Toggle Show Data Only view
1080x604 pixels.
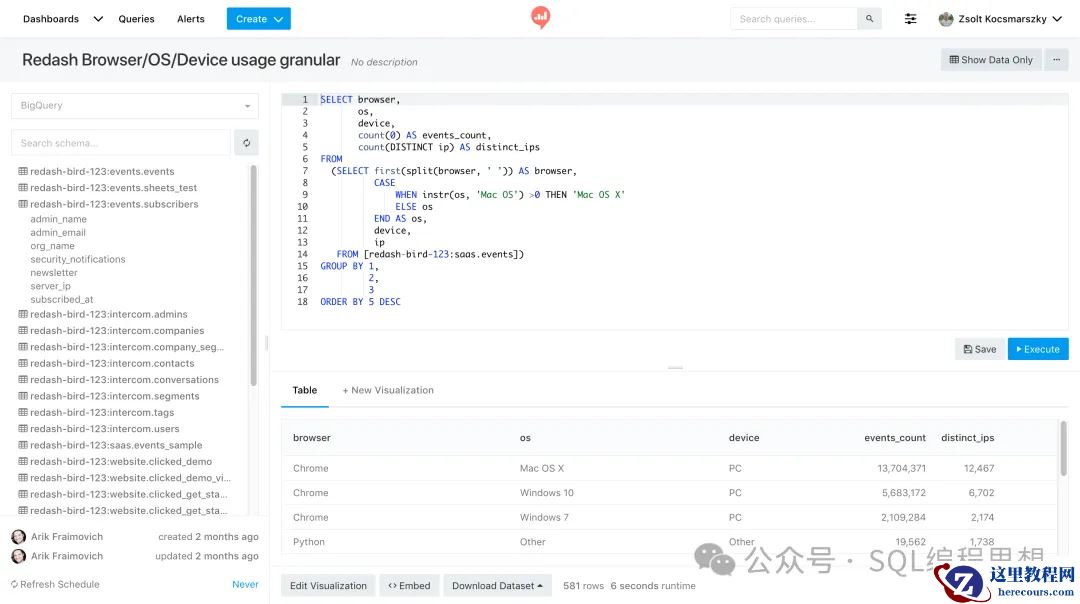[x=990, y=60]
